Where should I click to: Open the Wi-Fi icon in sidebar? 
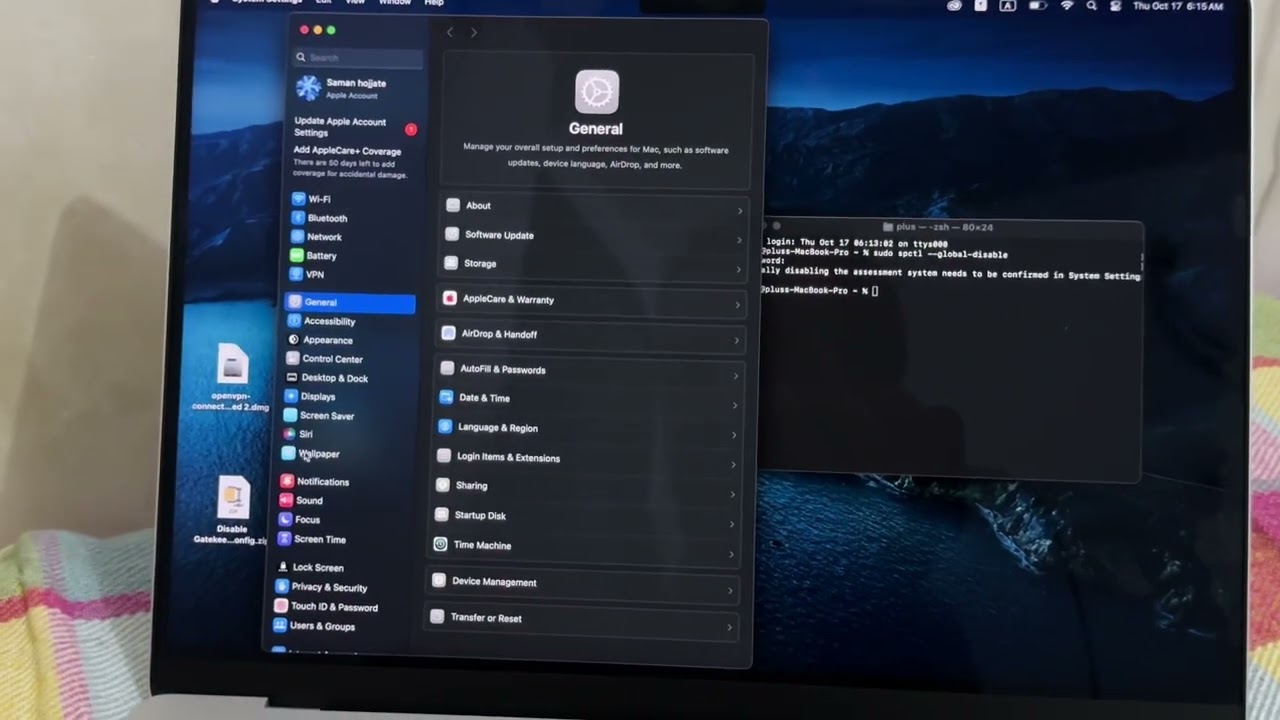point(298,199)
